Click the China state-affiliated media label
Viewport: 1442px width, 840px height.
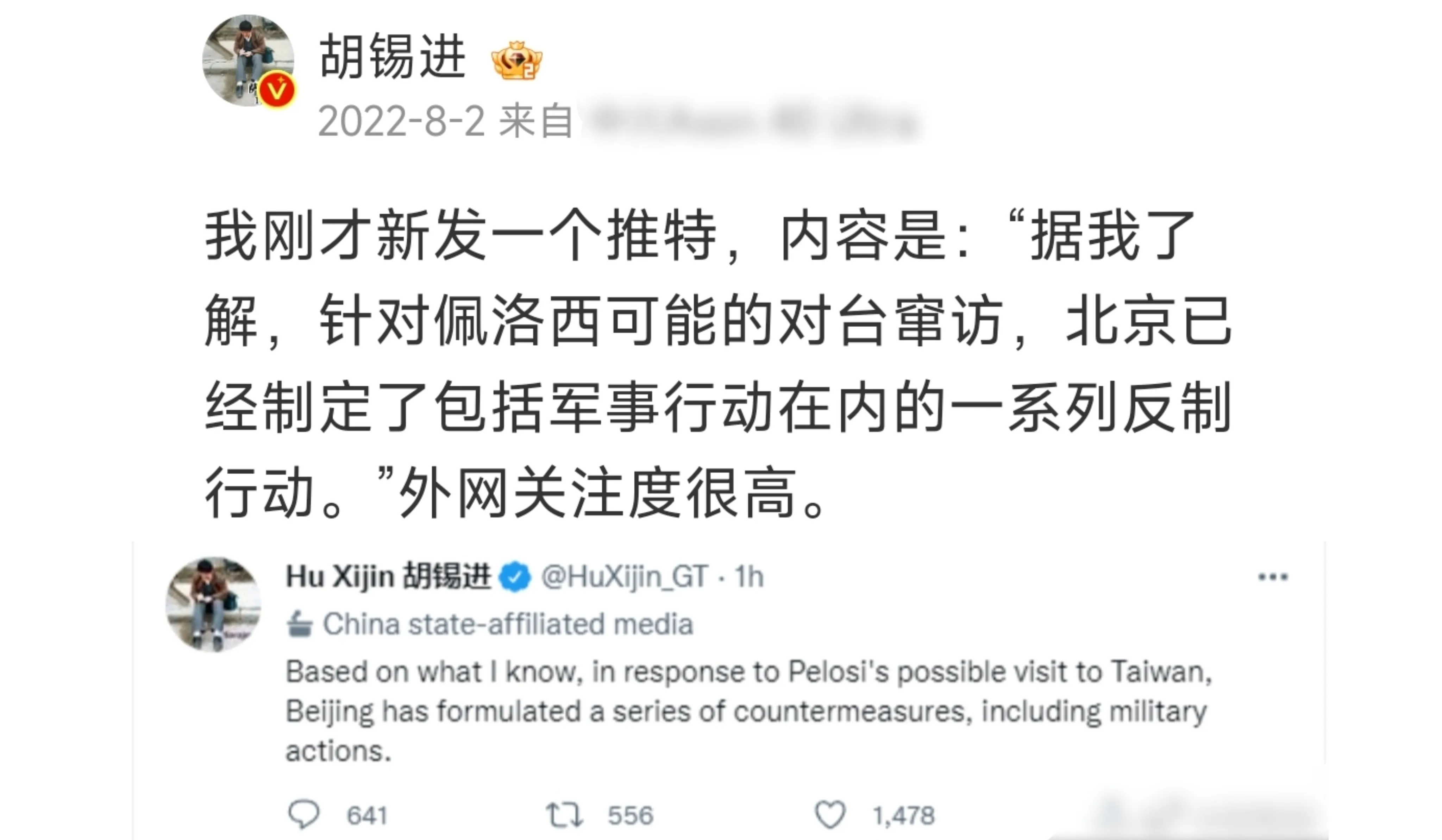point(508,624)
